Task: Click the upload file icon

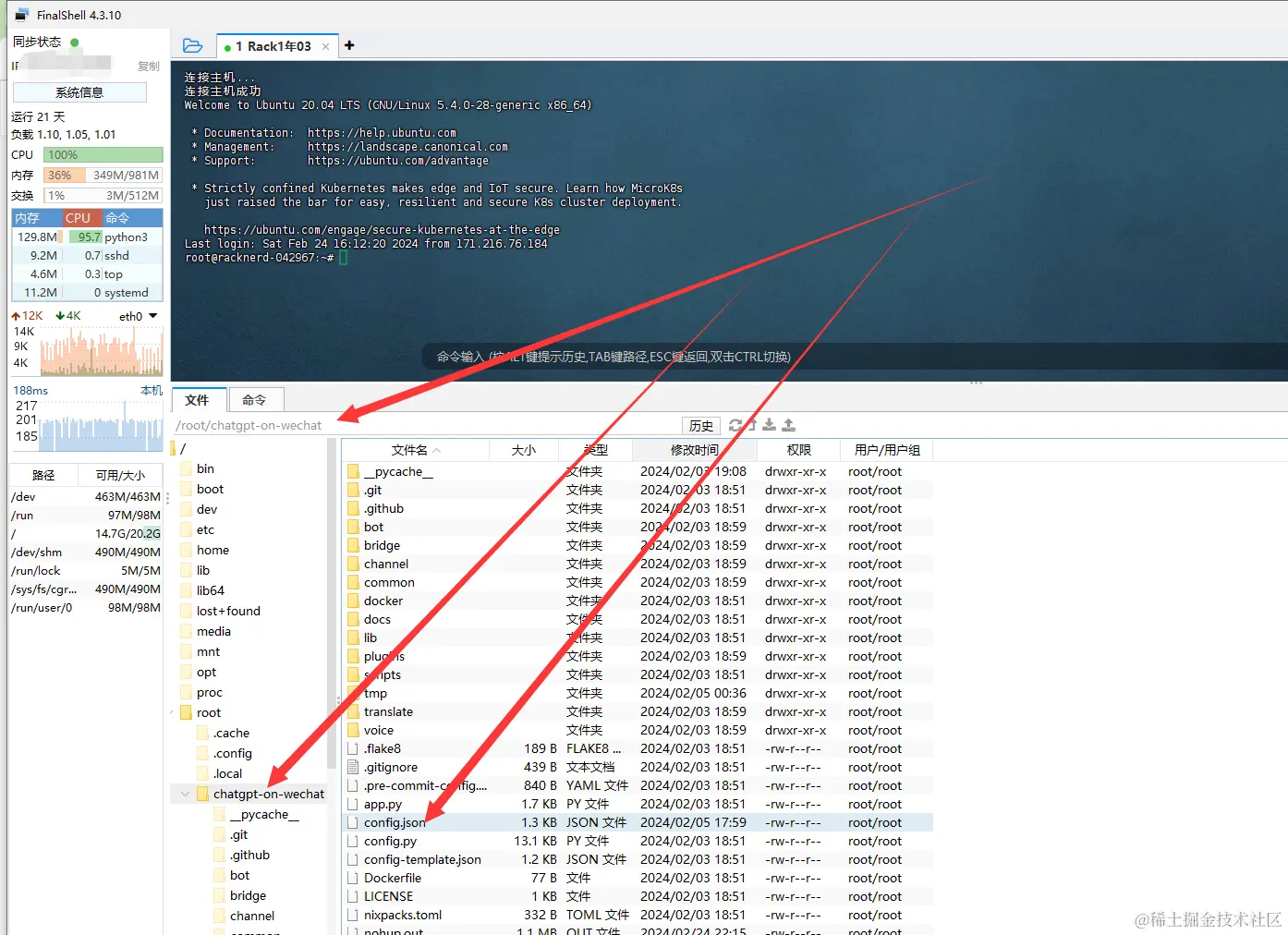Action: 788,425
